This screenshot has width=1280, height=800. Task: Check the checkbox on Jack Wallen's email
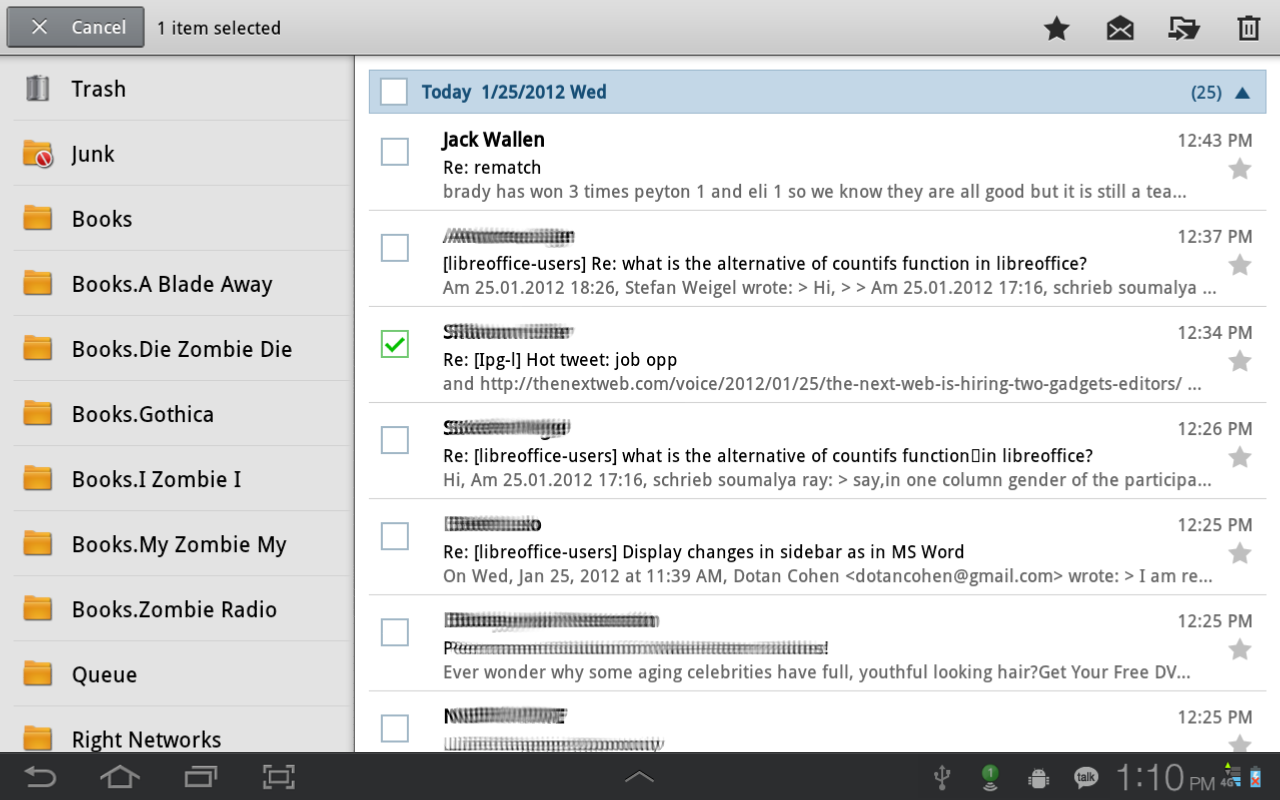394,151
